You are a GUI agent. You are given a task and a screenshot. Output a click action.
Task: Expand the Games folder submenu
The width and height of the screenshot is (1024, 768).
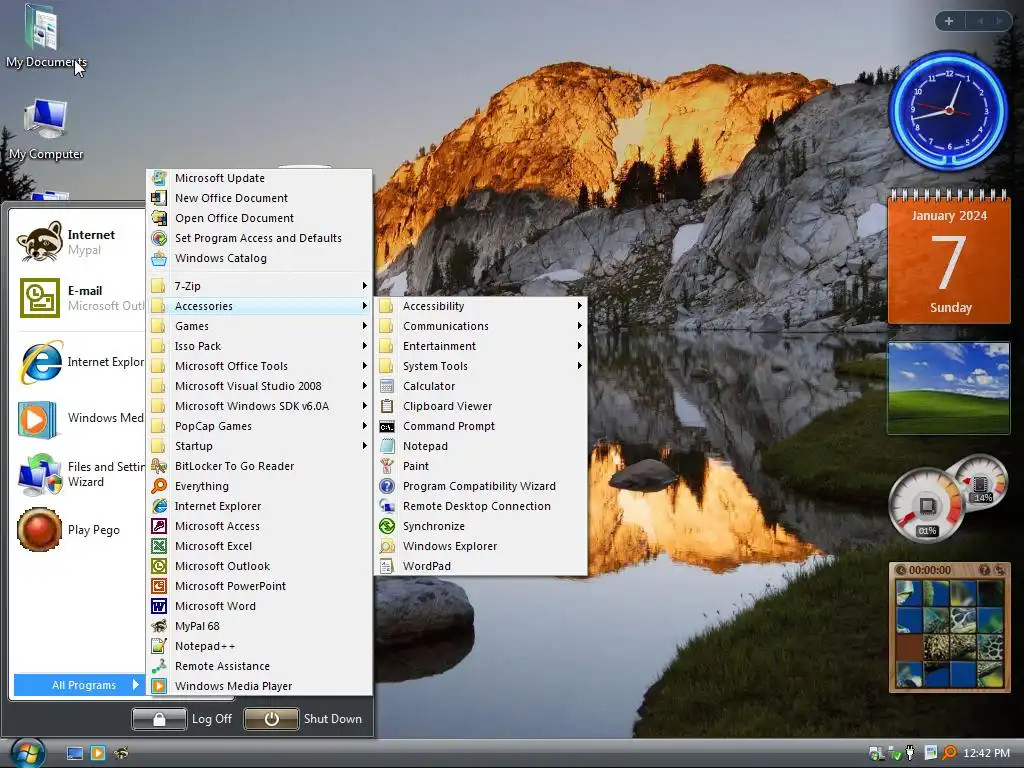click(259, 326)
